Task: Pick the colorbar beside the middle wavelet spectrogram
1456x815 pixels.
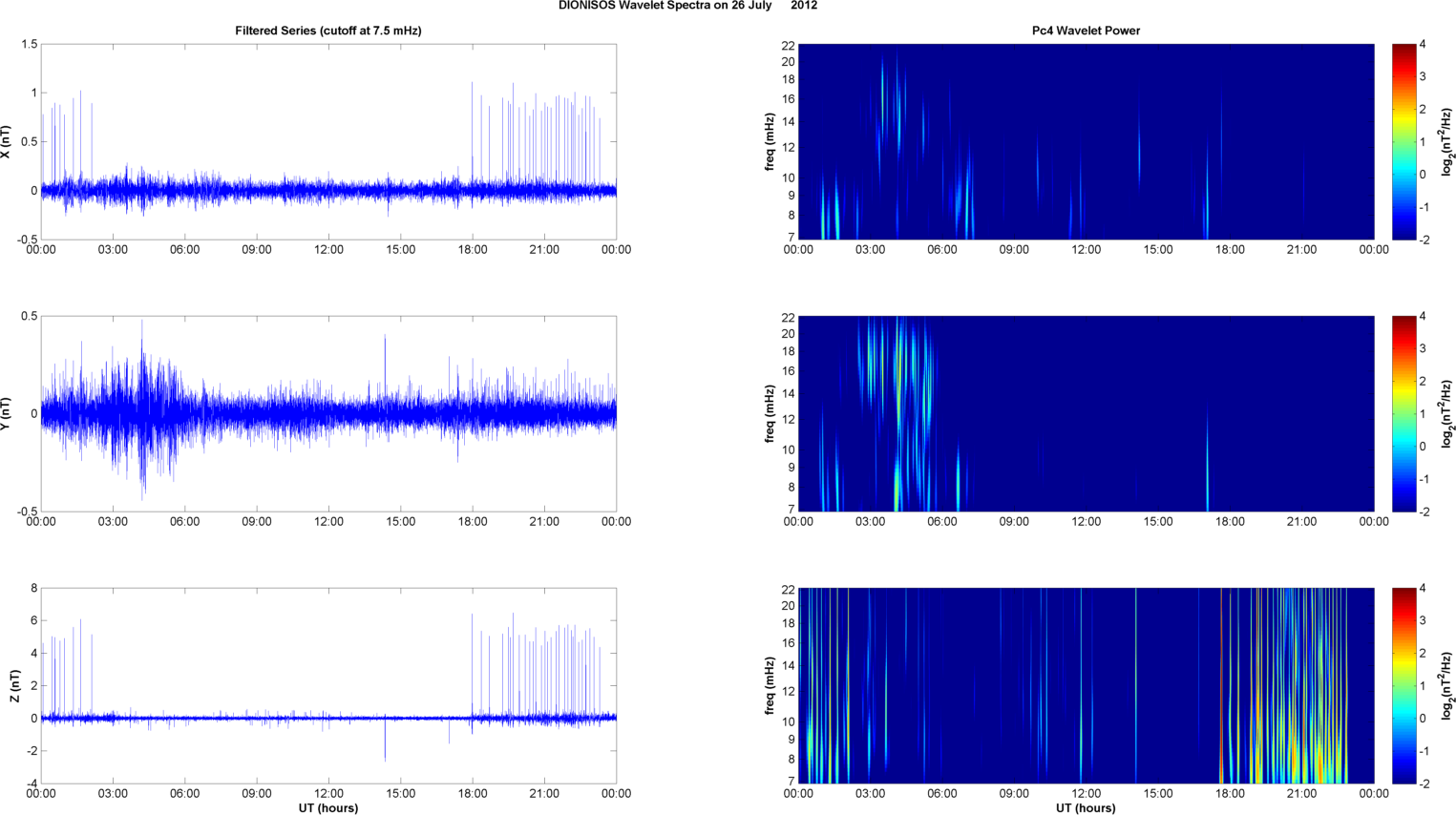Action: [1403, 413]
